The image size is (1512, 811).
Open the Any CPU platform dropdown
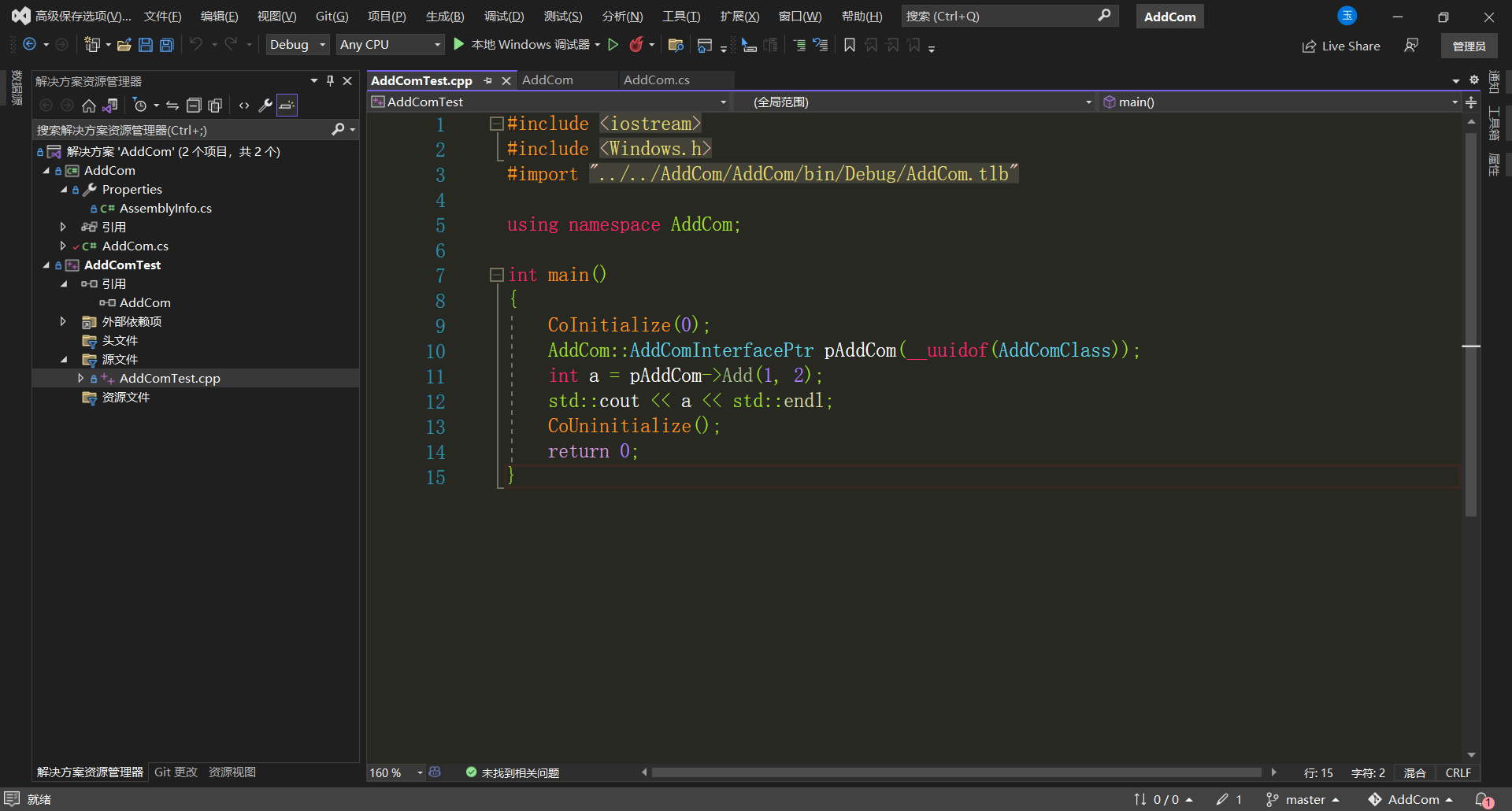(x=390, y=45)
